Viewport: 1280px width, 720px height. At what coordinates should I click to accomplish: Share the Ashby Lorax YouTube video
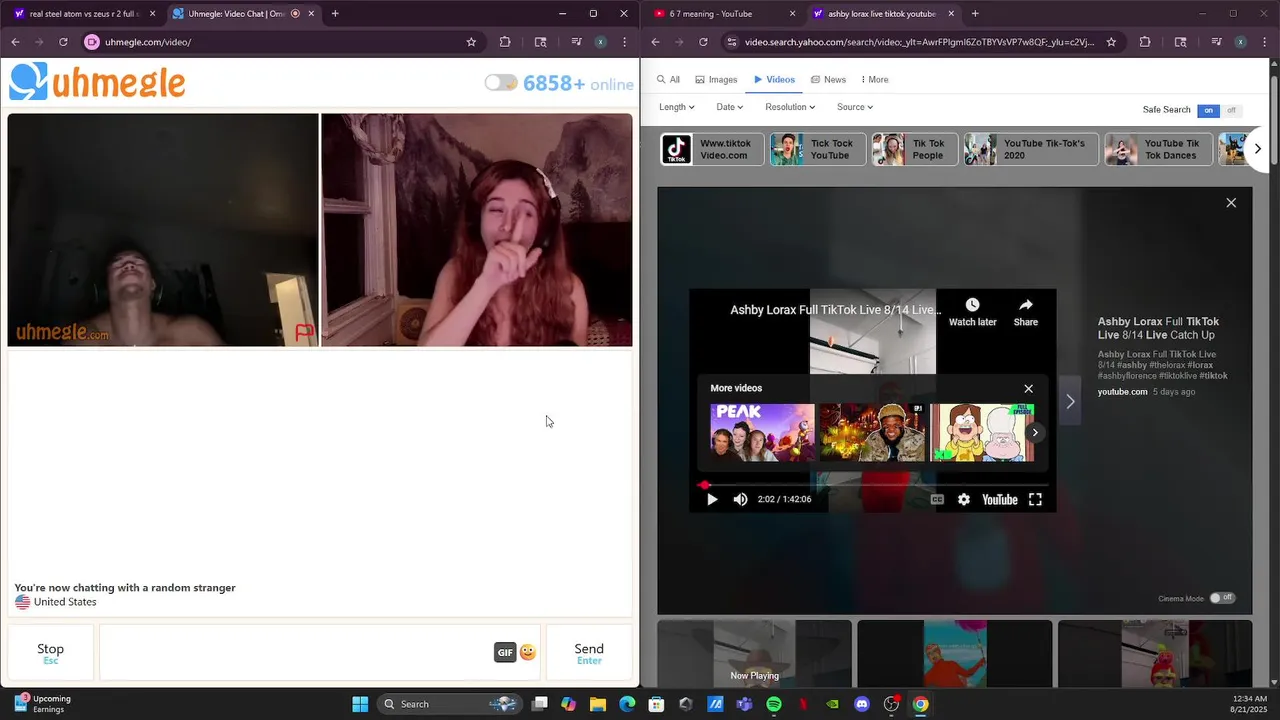(1026, 311)
